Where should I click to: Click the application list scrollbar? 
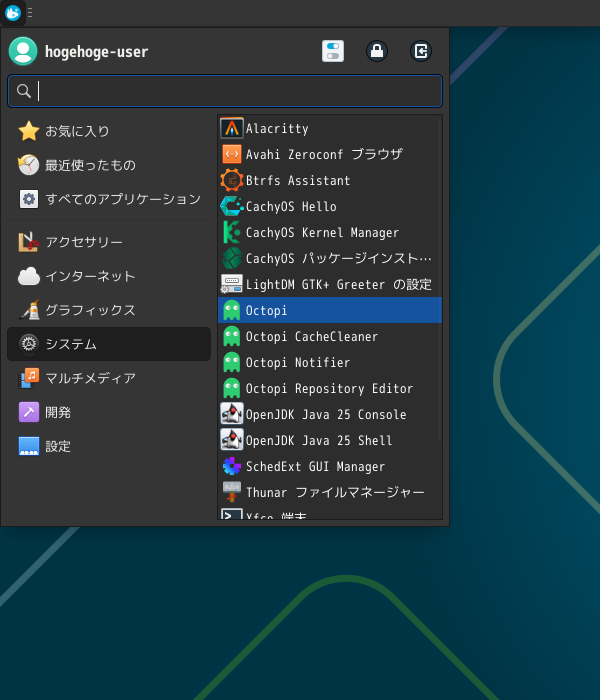click(x=440, y=279)
